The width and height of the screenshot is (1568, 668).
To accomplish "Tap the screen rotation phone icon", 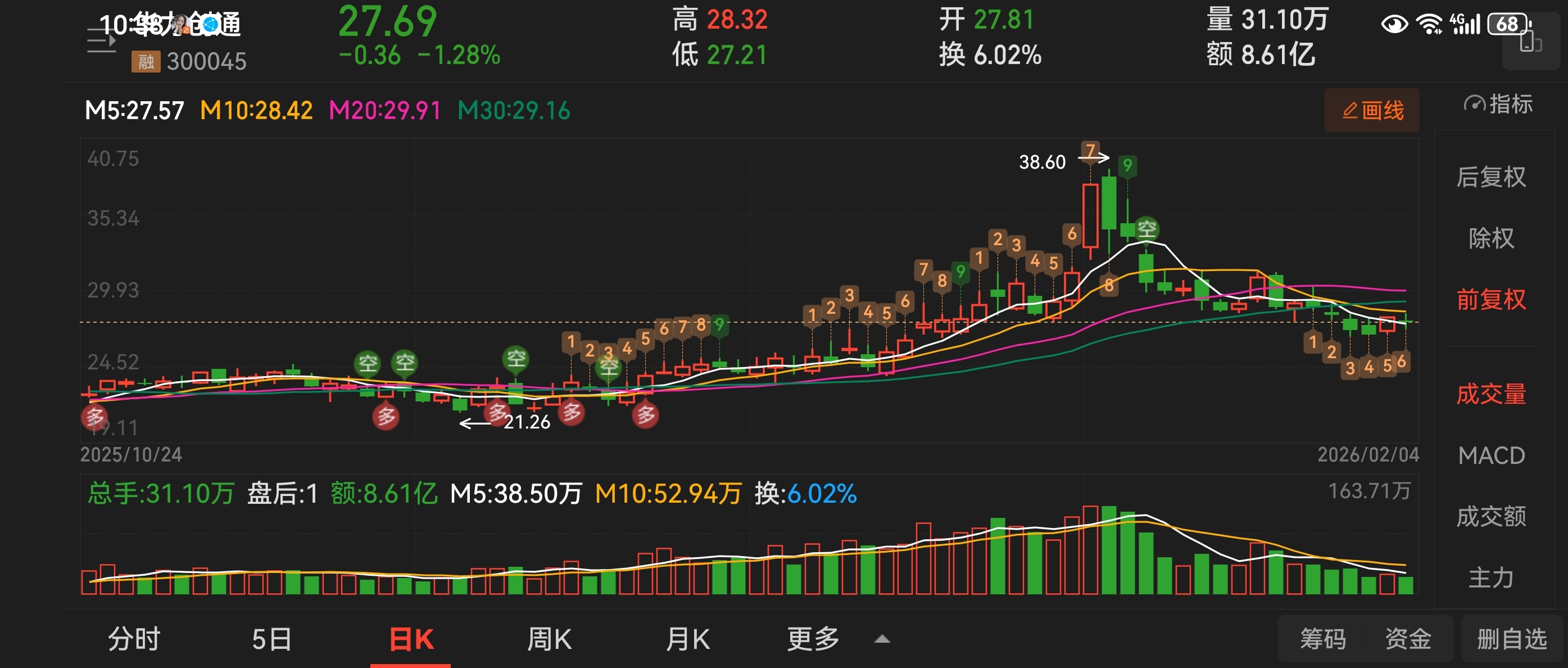I will click(x=1530, y=43).
